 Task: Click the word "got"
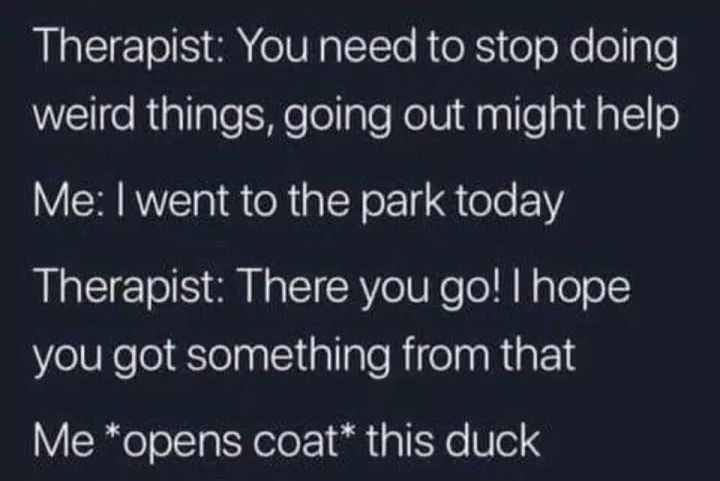coord(147,356)
